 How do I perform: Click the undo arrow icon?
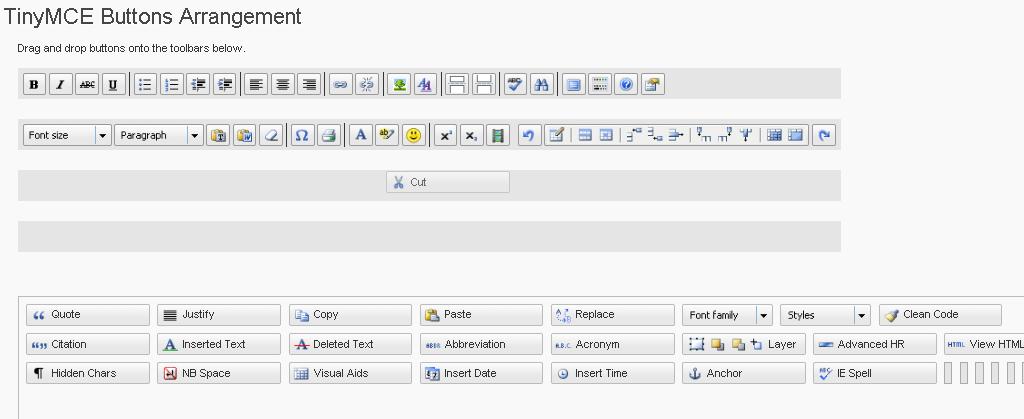click(x=530, y=135)
